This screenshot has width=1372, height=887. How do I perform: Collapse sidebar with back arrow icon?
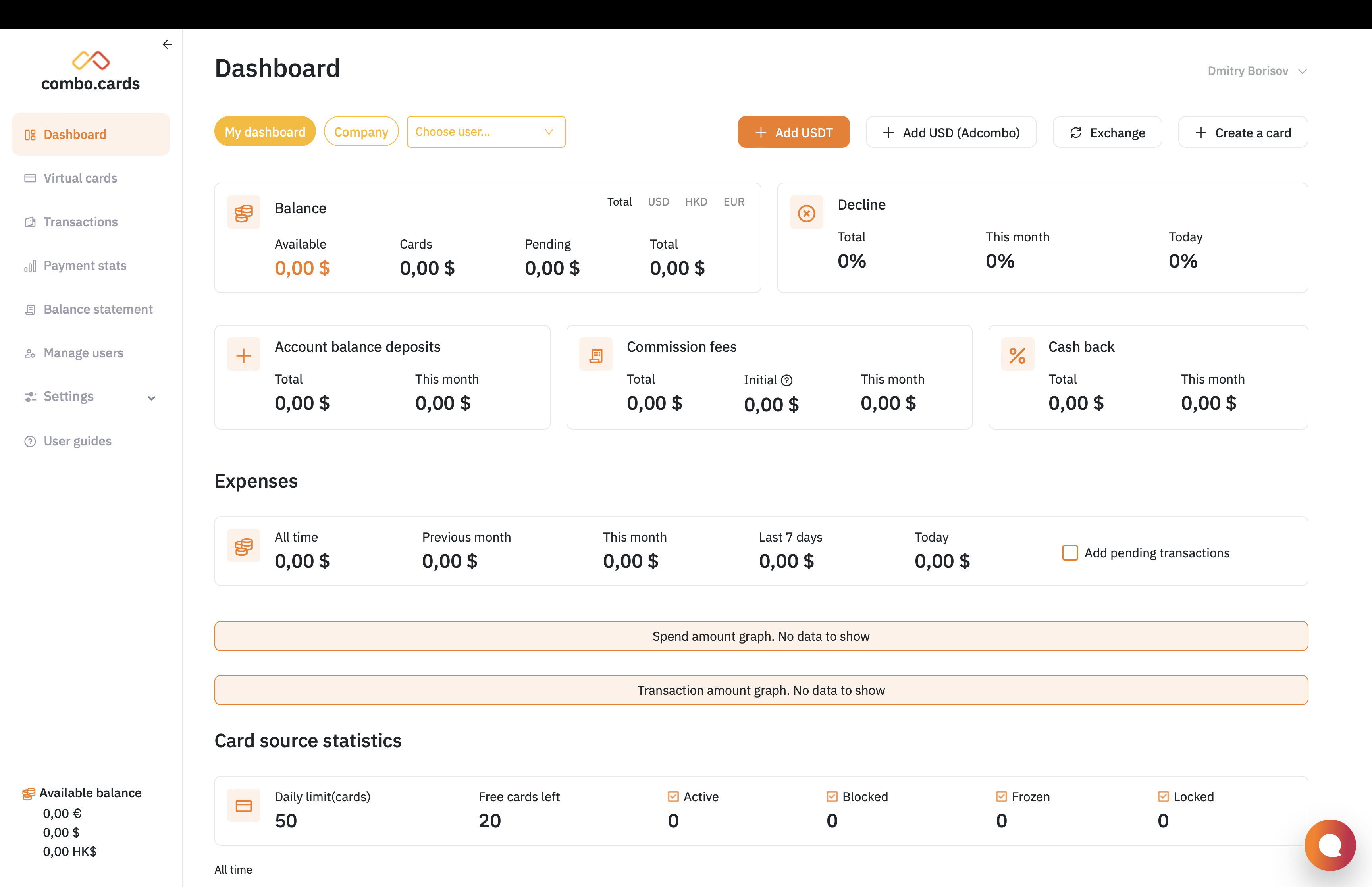(167, 44)
